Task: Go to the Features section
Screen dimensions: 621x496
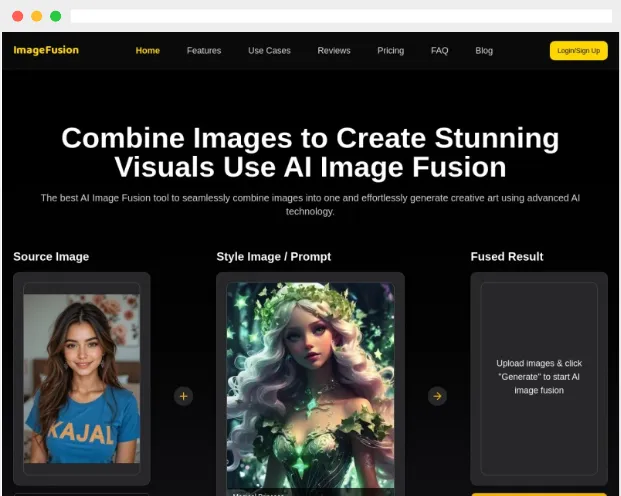Action: (204, 51)
